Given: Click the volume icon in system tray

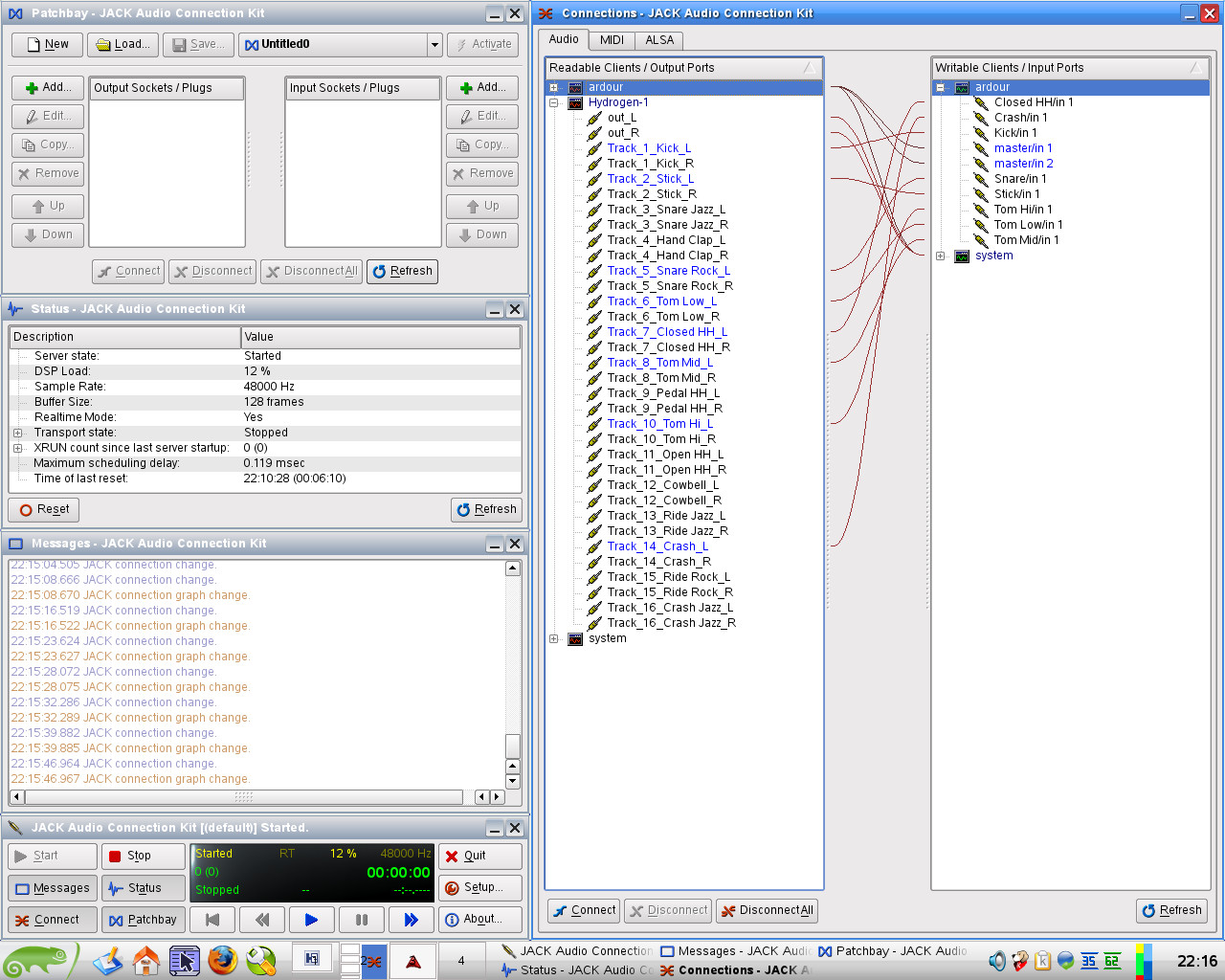Looking at the screenshot, I should click(x=996, y=961).
